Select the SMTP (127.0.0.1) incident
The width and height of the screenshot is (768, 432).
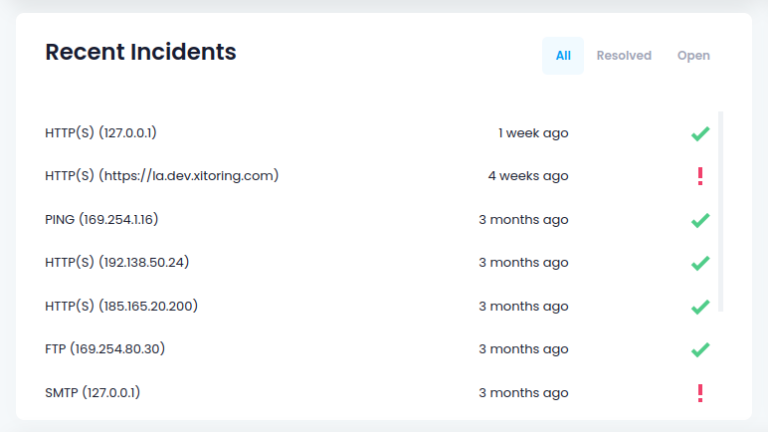tap(92, 393)
